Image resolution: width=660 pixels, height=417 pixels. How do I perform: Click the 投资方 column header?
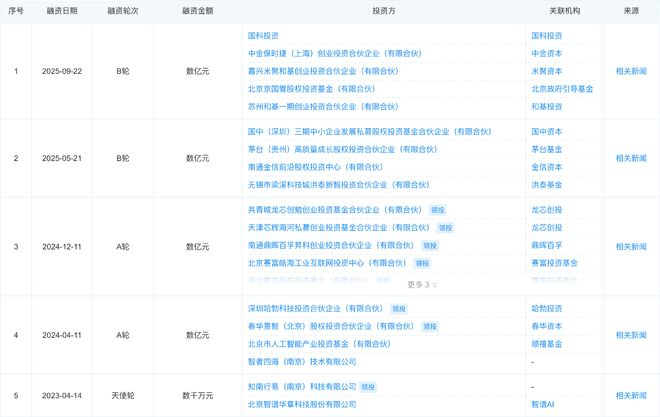pos(384,11)
